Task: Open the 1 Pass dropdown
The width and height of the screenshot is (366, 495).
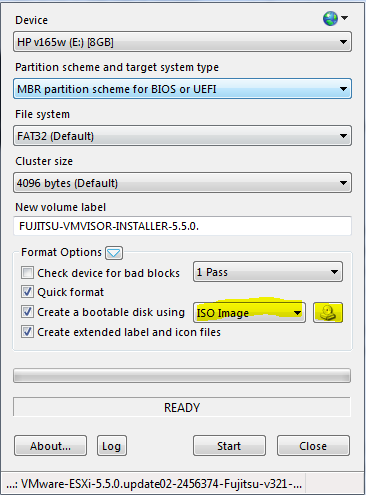Action: pos(268,272)
